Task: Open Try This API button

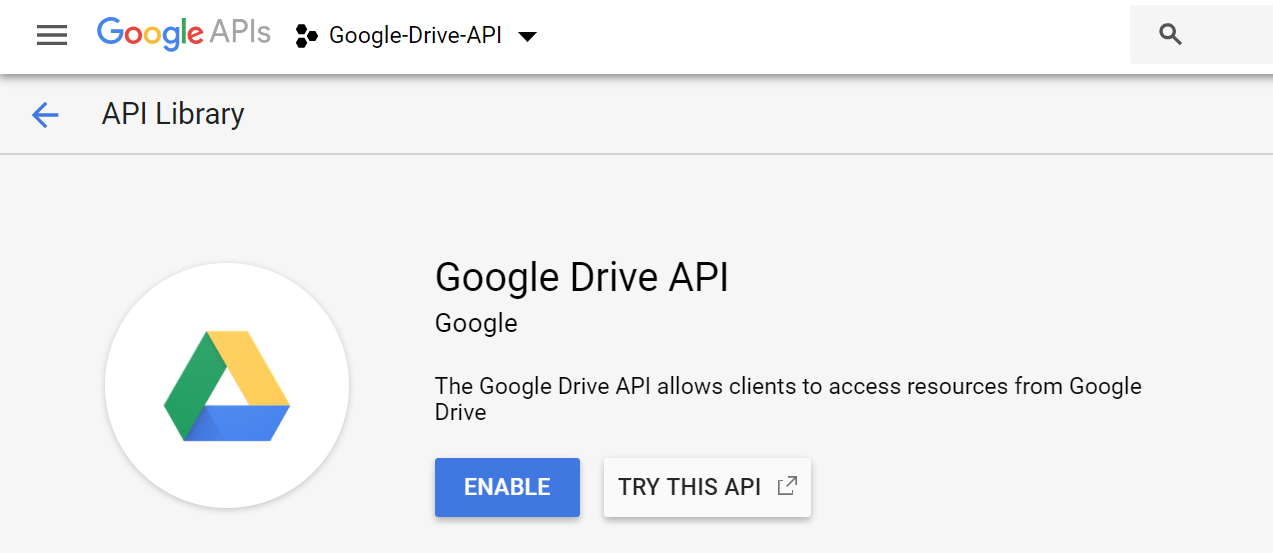Action: [x=707, y=487]
